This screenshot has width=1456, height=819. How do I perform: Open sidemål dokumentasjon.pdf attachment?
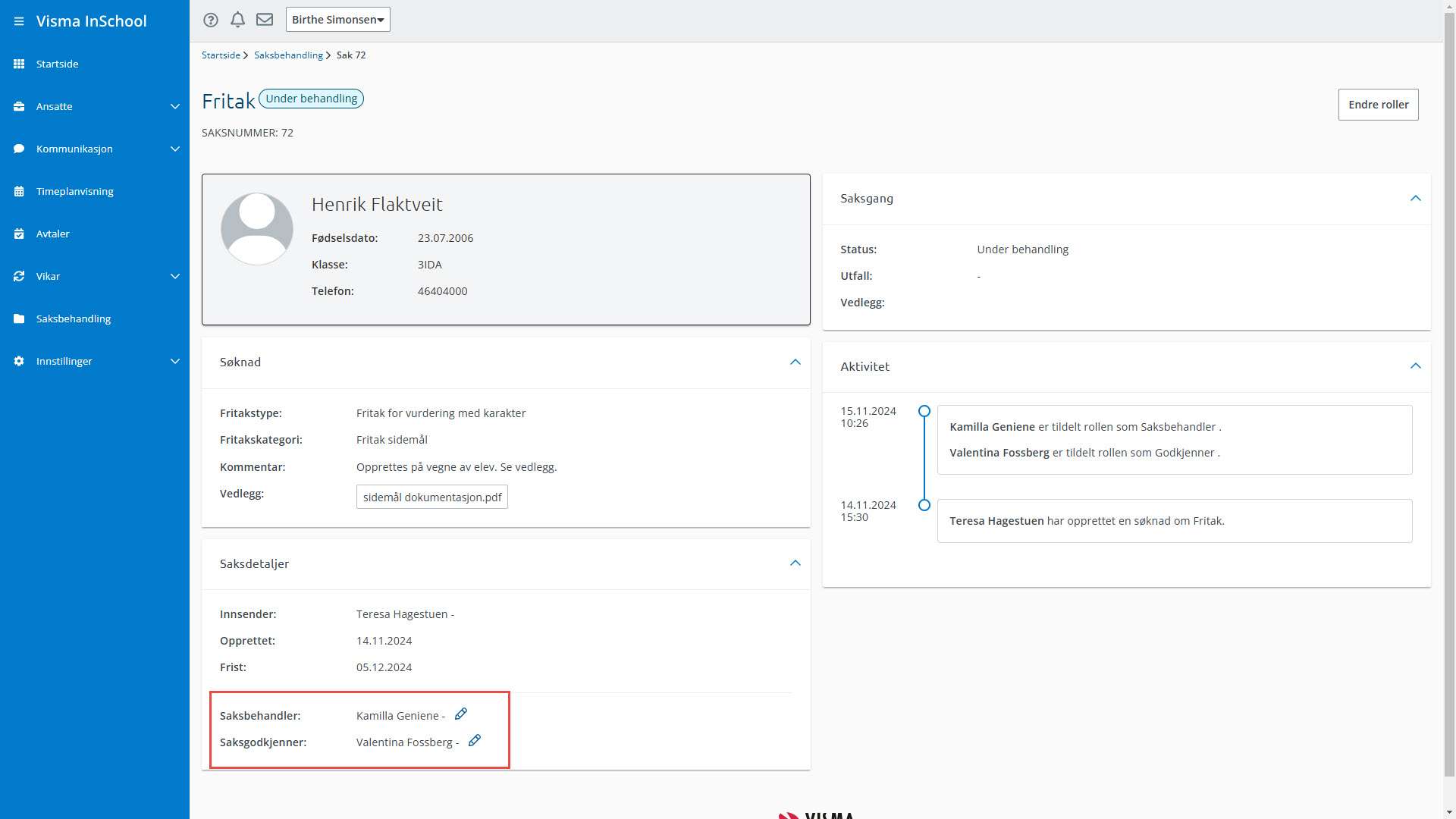[432, 497]
